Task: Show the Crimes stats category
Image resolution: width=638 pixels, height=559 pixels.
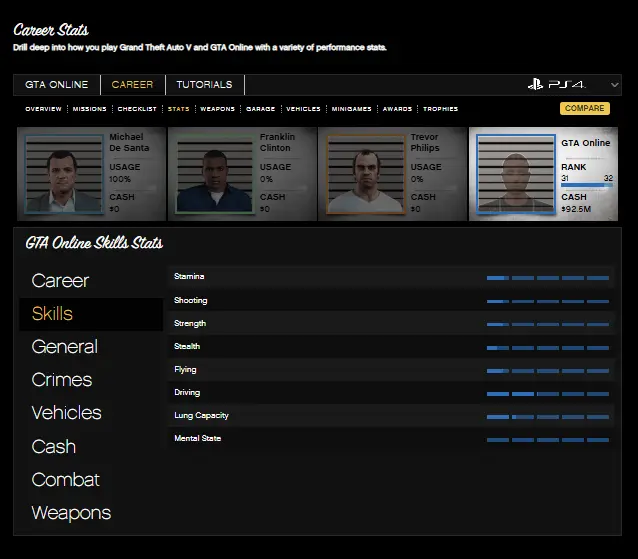Action: tap(61, 380)
